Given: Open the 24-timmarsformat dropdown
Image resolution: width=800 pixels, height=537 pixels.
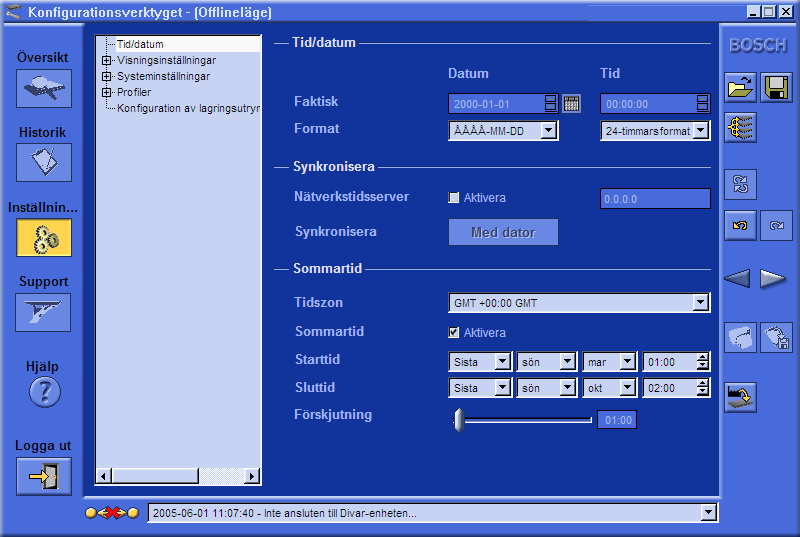Looking at the screenshot, I should [701, 131].
